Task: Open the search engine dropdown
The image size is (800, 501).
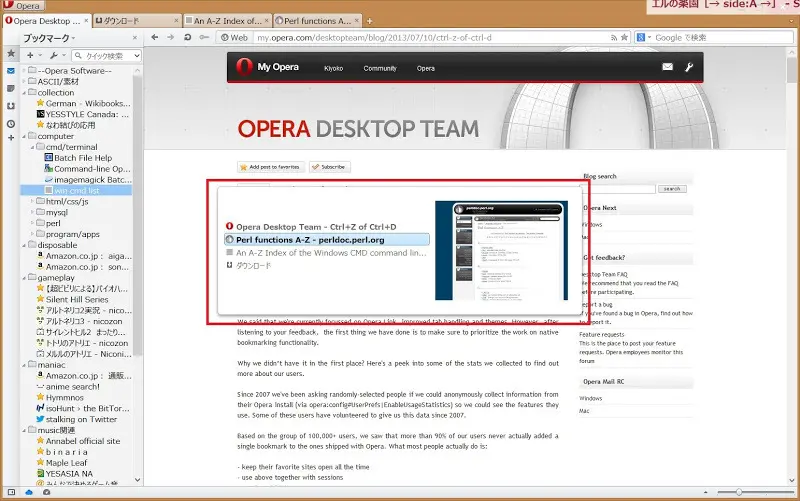Action: pyautogui.click(x=644, y=37)
